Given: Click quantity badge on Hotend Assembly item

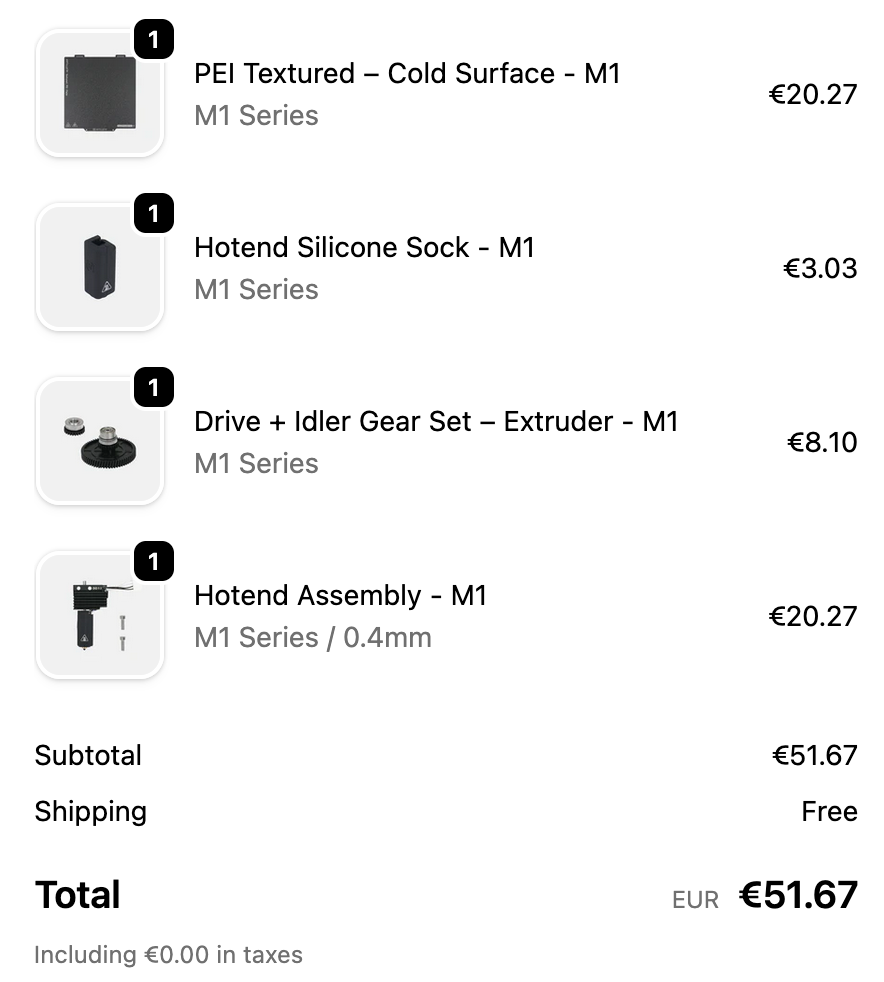Looking at the screenshot, I should pos(153,562).
